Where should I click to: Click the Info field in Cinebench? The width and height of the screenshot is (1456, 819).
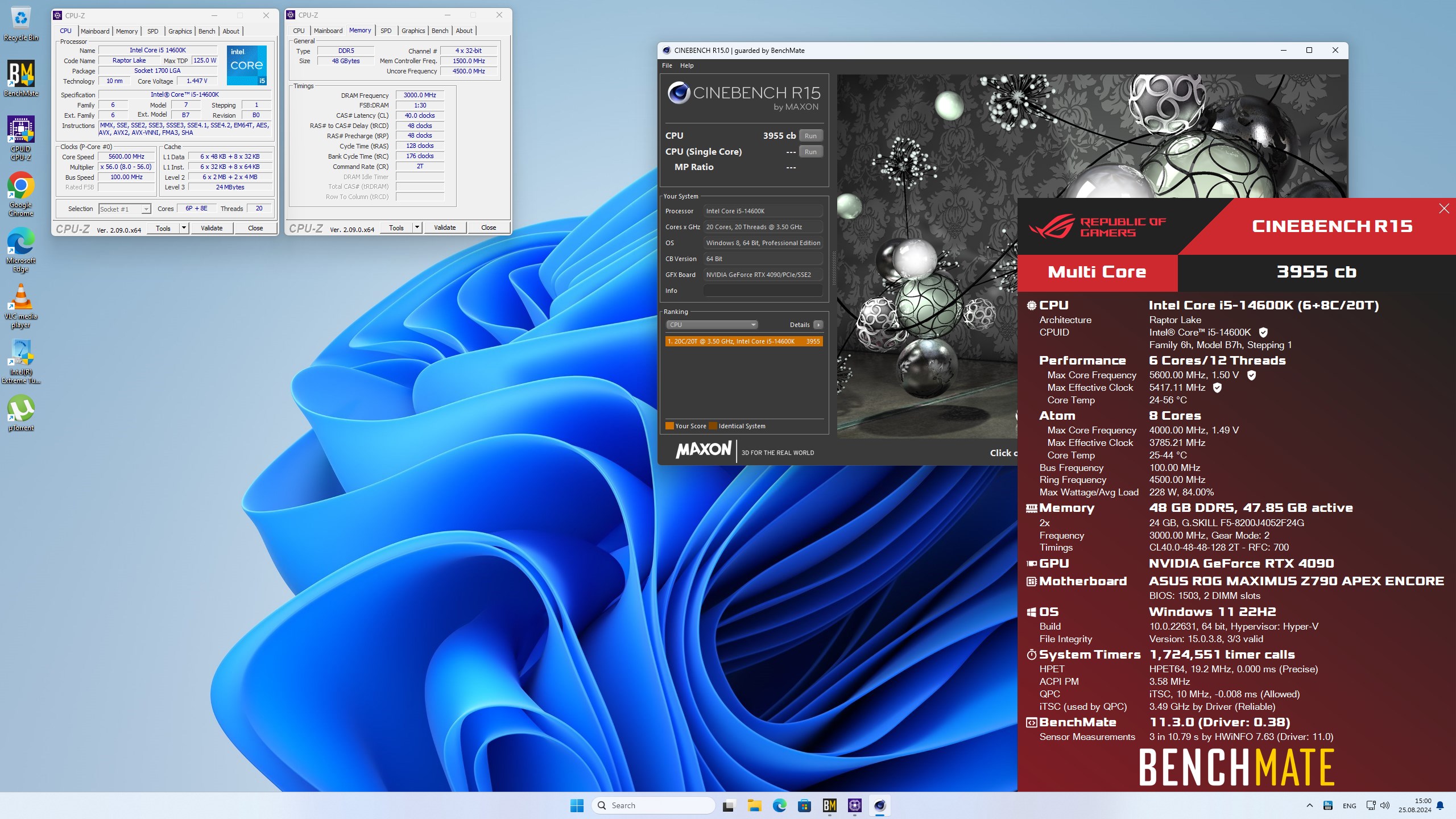[763, 291]
